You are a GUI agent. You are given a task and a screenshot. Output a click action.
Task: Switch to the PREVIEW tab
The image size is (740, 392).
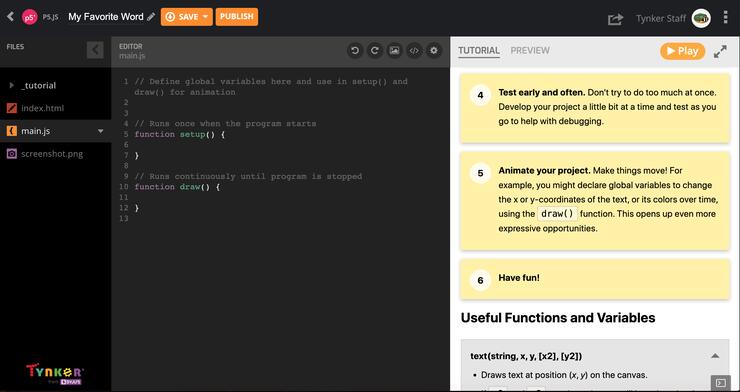click(x=530, y=50)
